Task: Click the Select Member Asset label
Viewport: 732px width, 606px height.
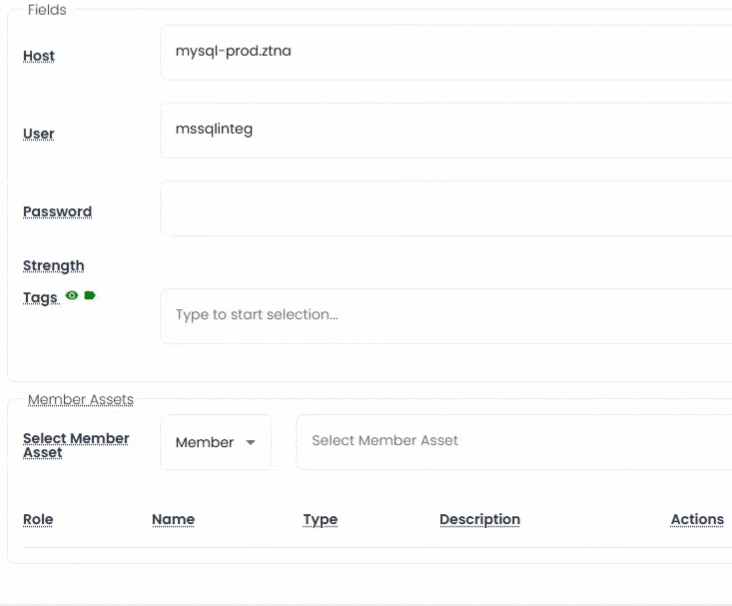Action: tap(76, 445)
